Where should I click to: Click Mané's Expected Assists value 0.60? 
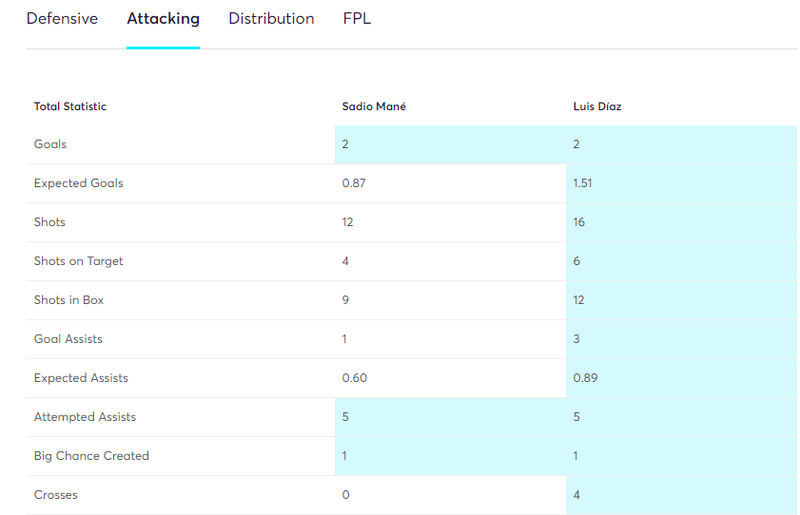(x=355, y=378)
